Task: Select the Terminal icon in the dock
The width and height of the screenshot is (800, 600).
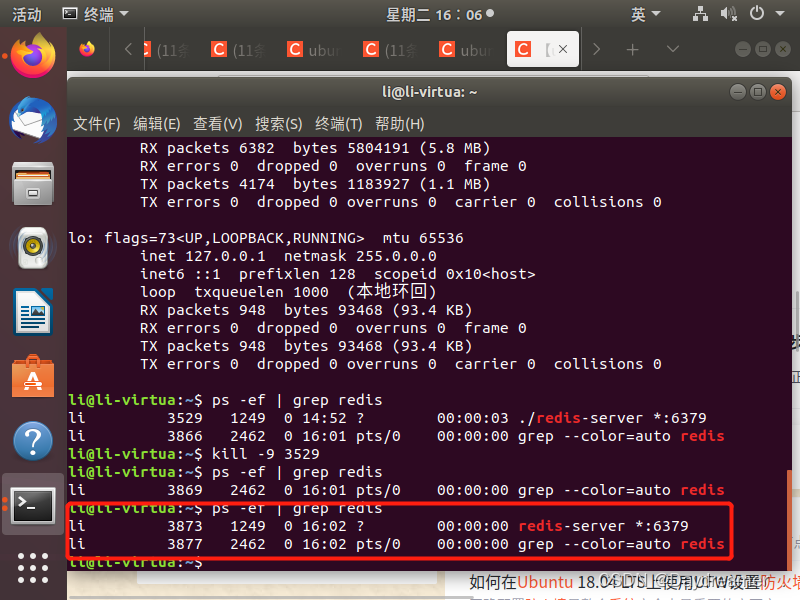Action: click(x=32, y=505)
